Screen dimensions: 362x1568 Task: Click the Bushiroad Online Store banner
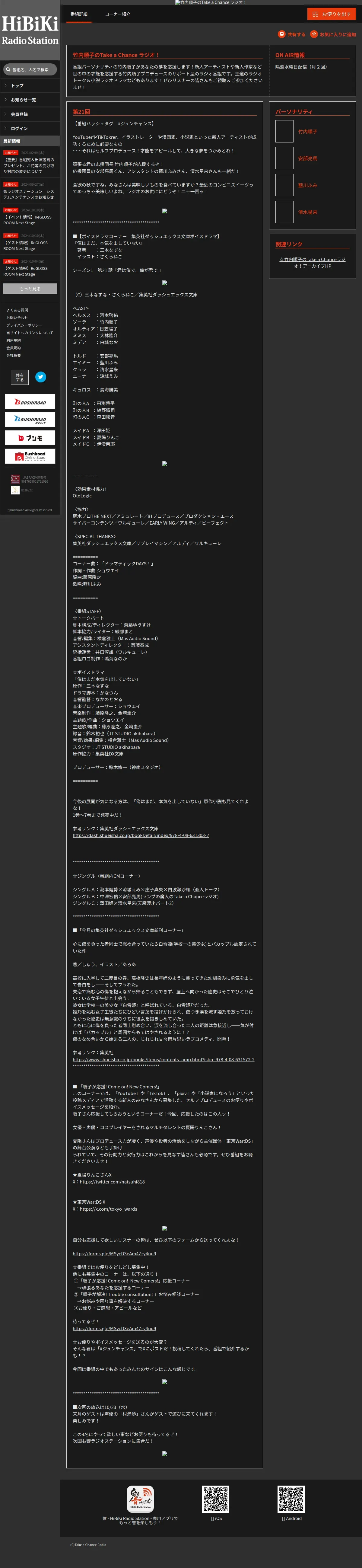point(30,456)
